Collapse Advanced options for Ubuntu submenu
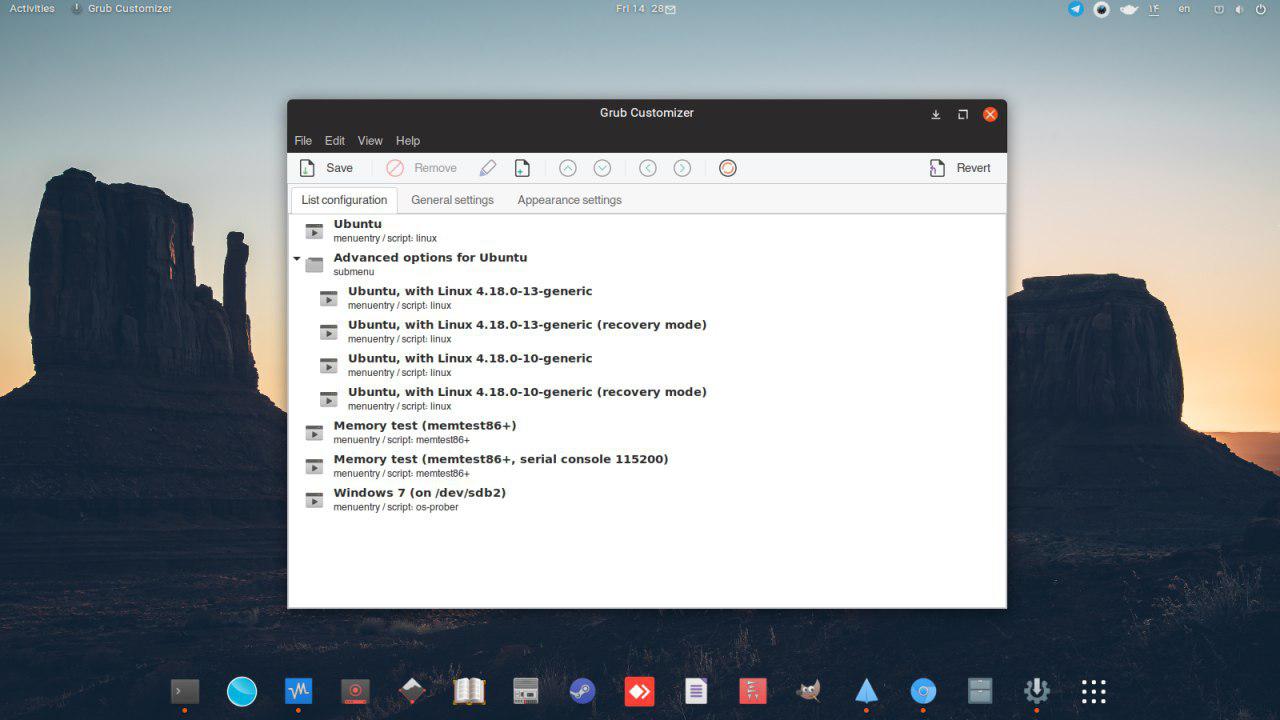The width and height of the screenshot is (1280, 720). [297, 259]
